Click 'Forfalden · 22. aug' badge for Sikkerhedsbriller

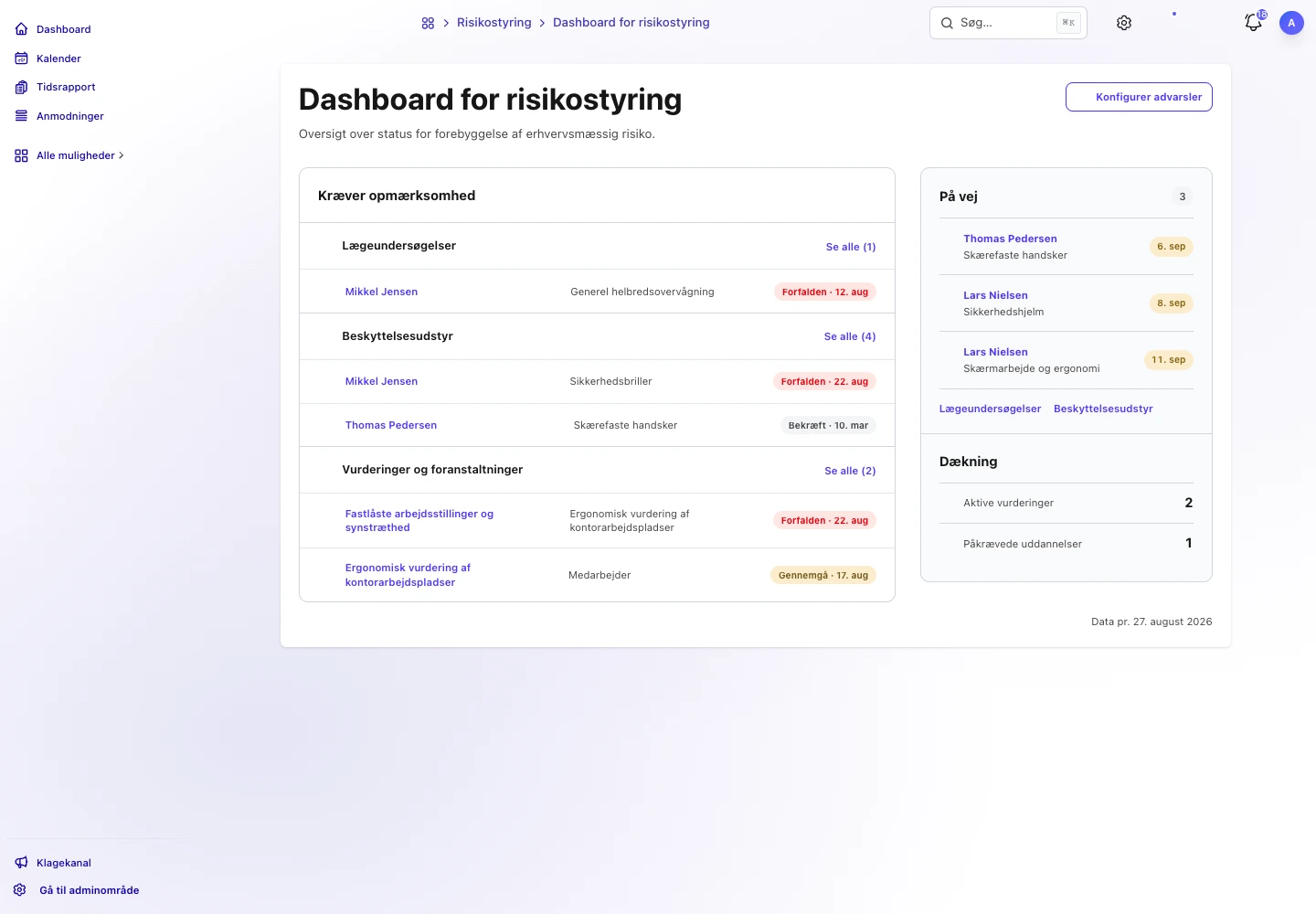(824, 381)
